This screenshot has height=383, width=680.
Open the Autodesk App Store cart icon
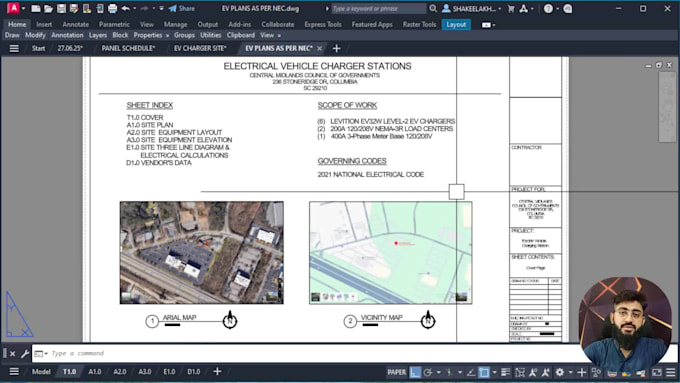(x=511, y=8)
